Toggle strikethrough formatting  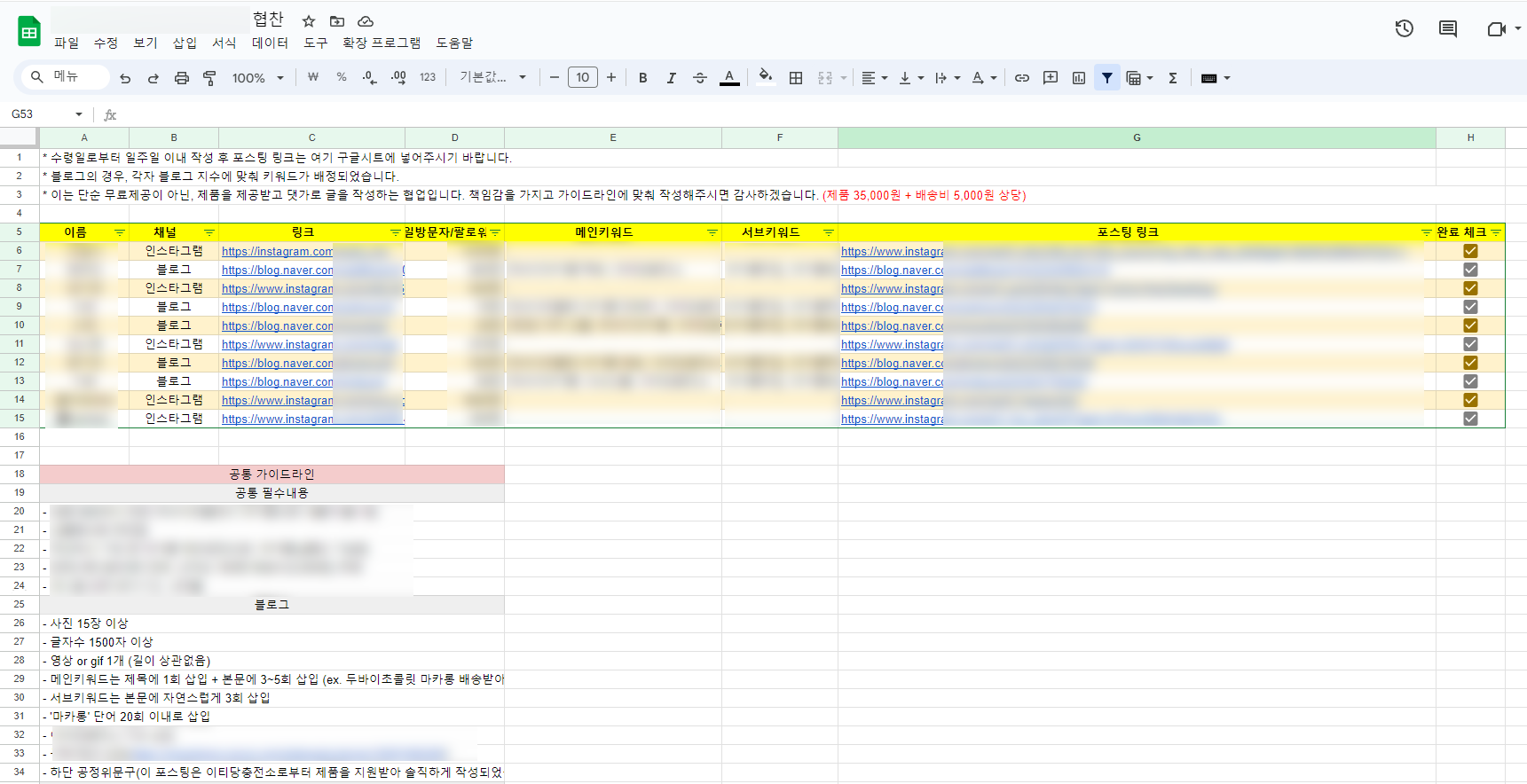point(699,78)
